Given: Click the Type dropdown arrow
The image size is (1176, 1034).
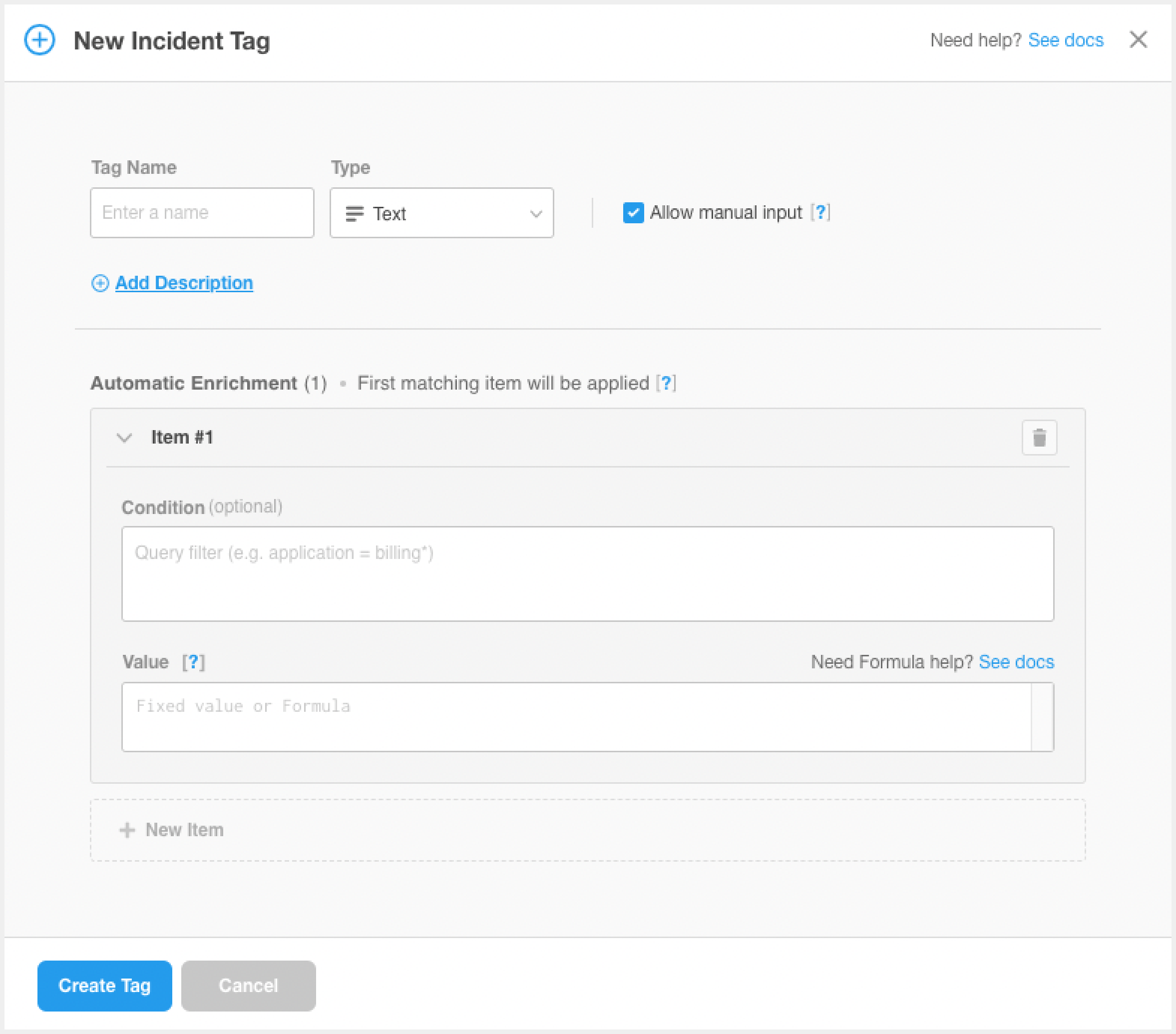Looking at the screenshot, I should pos(536,214).
